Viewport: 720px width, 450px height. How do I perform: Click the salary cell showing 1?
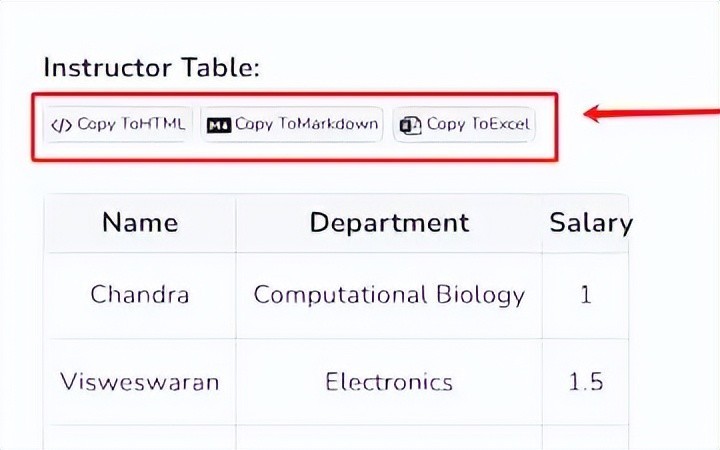click(x=586, y=295)
